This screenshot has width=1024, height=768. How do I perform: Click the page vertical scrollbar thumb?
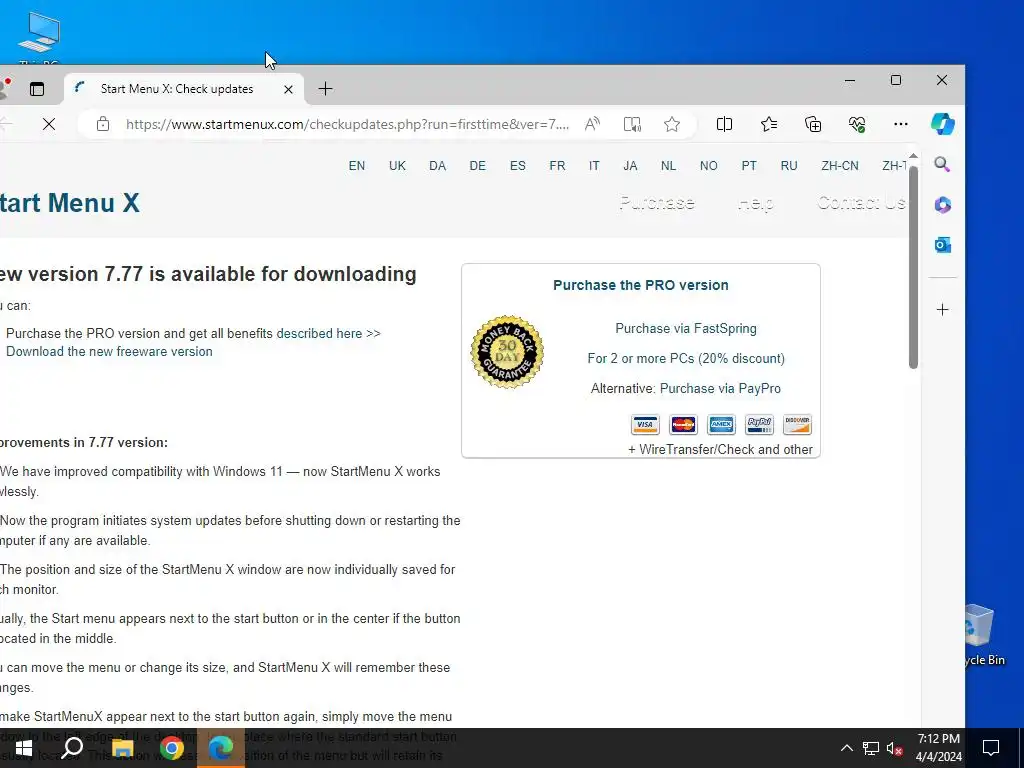click(913, 268)
